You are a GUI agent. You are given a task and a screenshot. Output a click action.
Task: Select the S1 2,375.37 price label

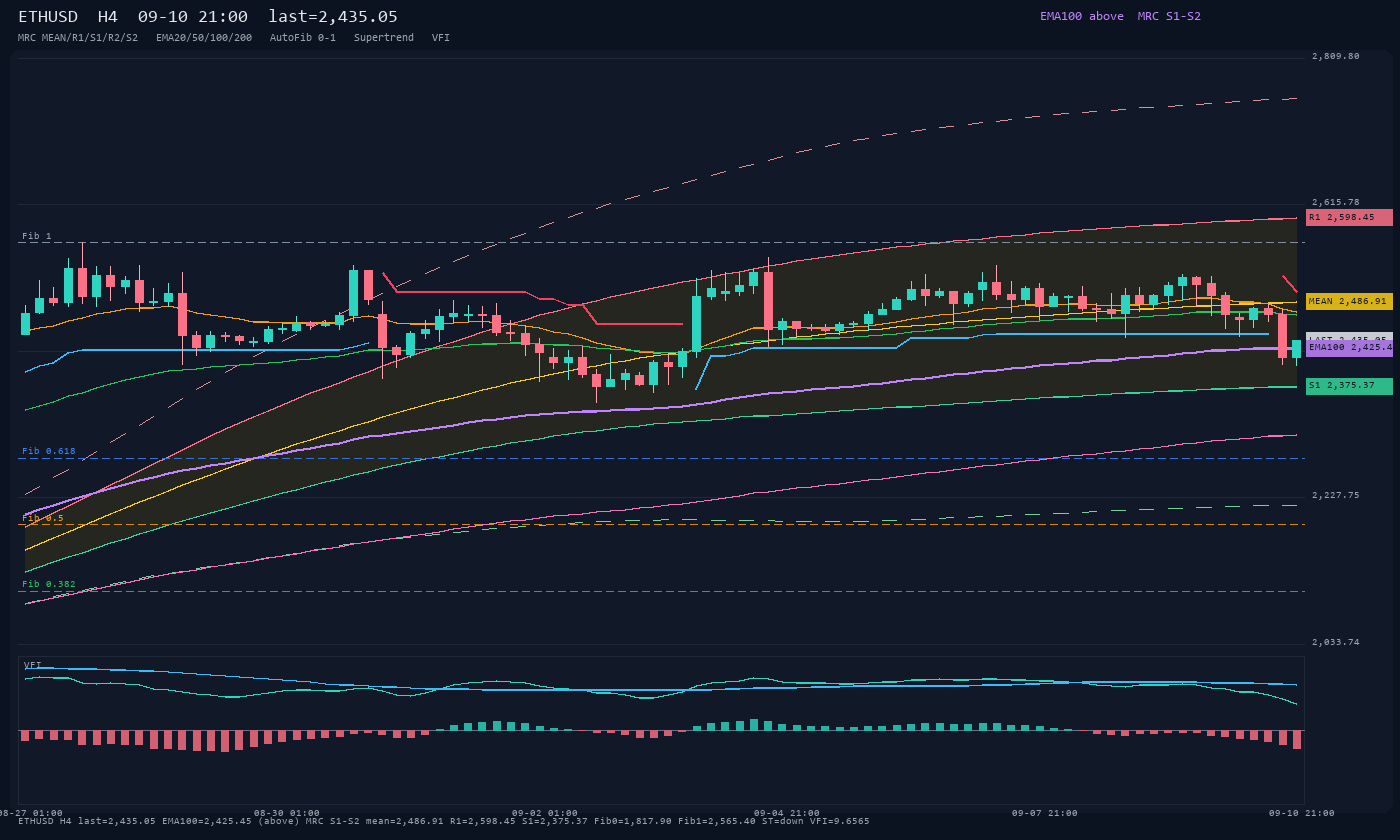pos(1349,386)
